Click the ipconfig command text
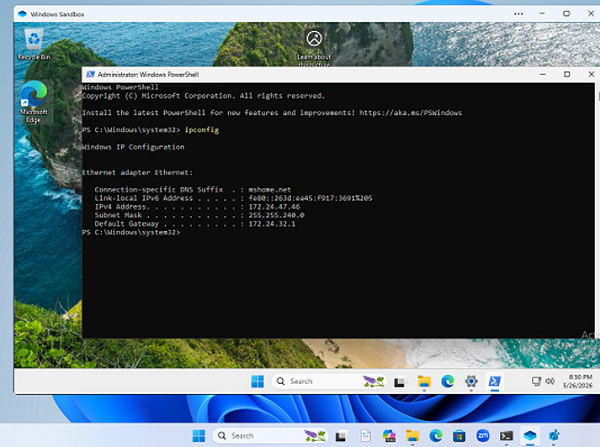The height and width of the screenshot is (447, 600). (202, 130)
